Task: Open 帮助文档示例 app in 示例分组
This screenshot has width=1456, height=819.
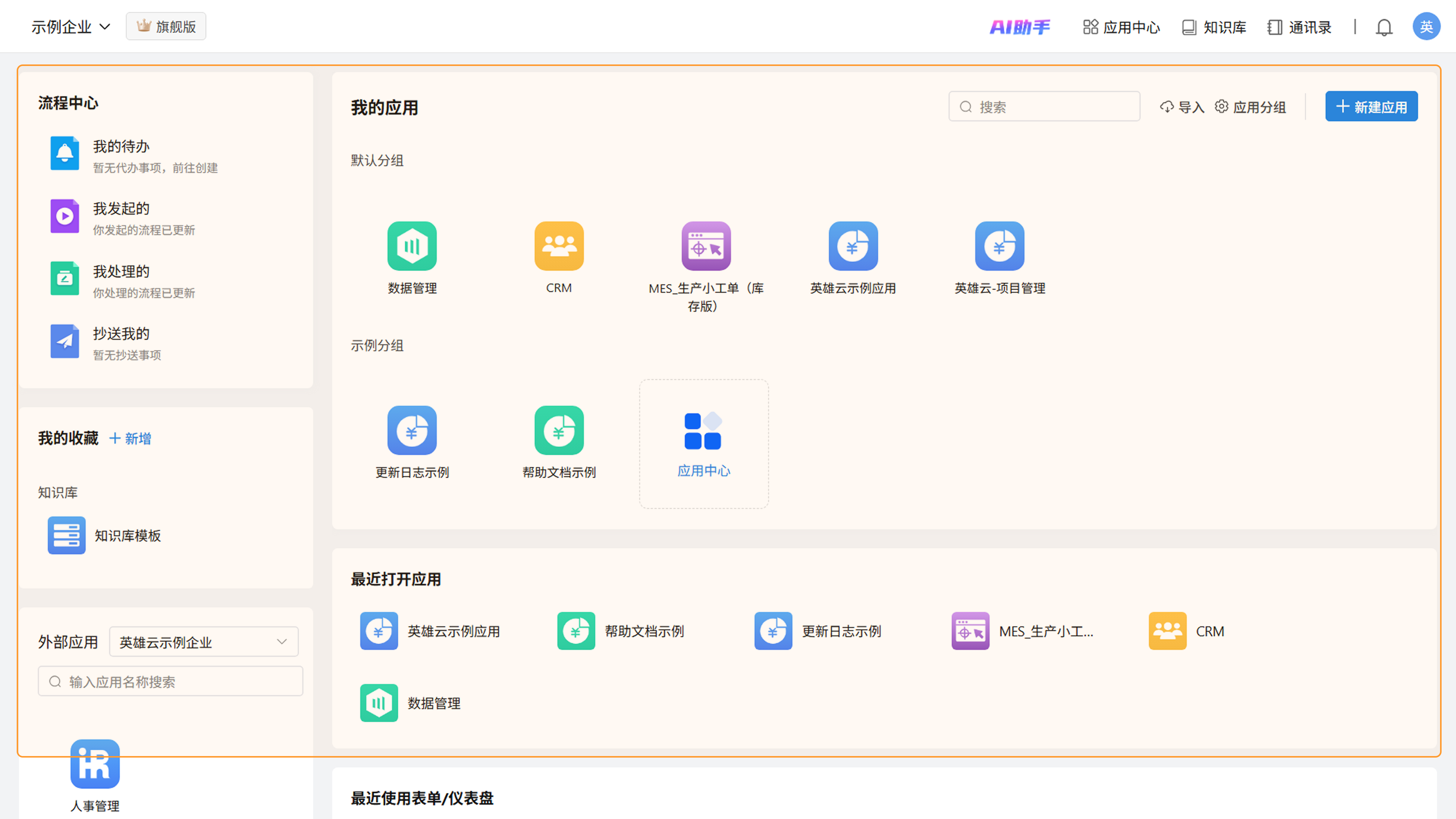Action: [x=559, y=431]
